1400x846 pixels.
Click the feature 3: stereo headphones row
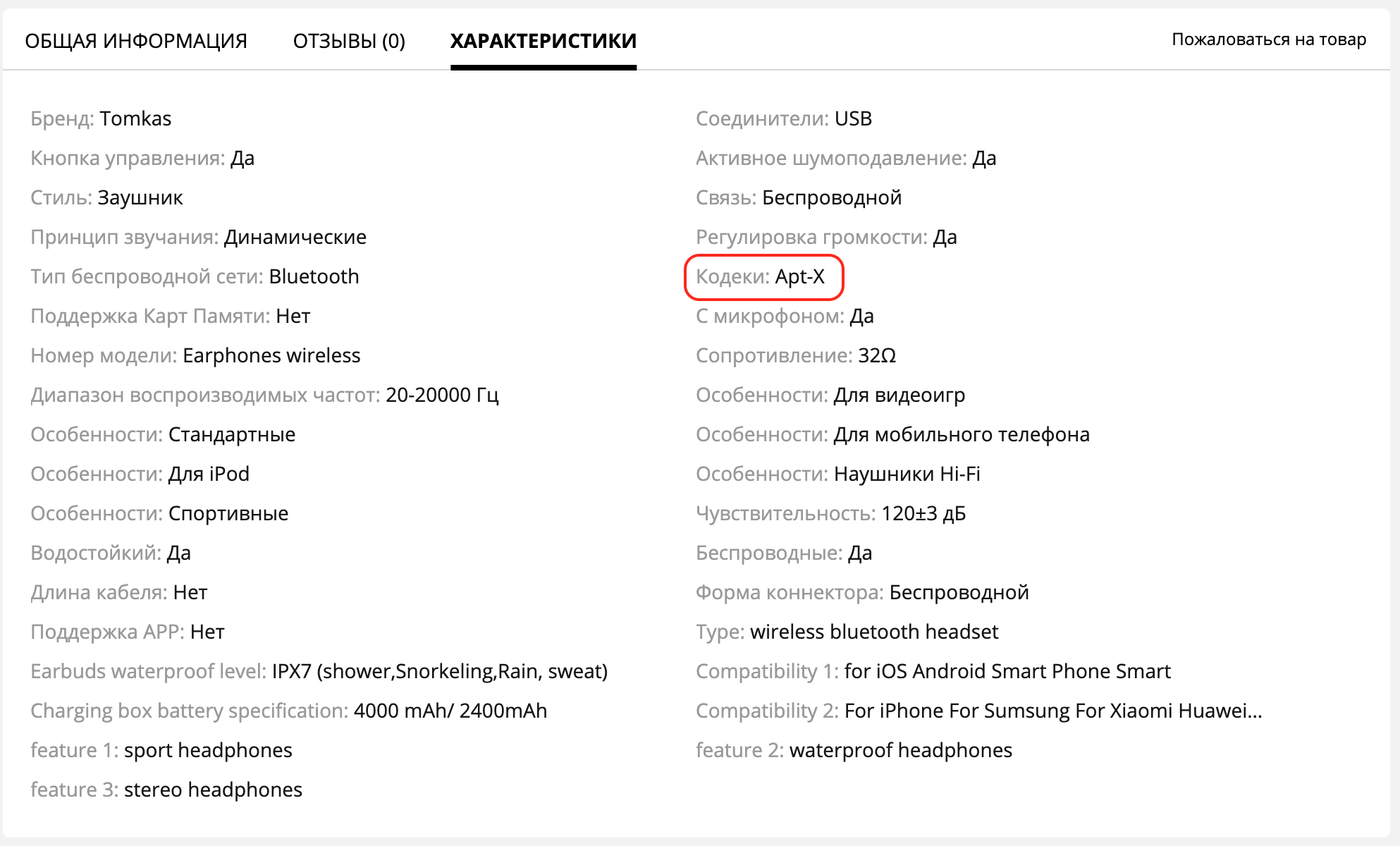pyautogui.click(x=166, y=790)
